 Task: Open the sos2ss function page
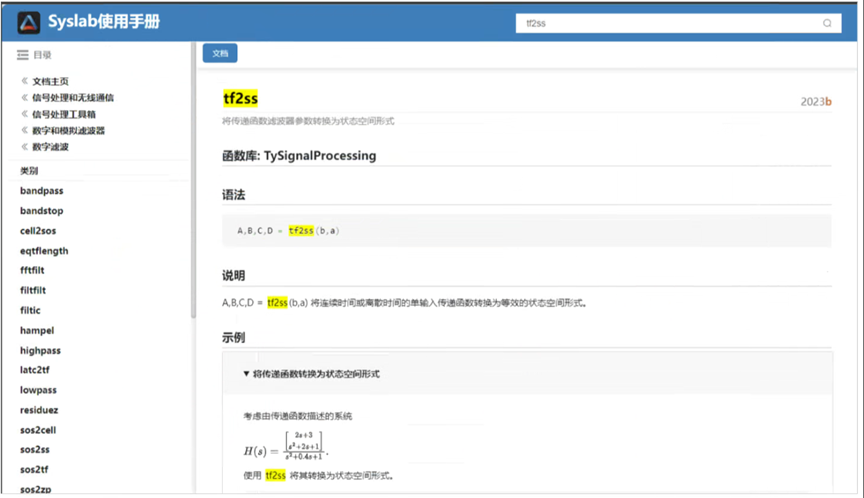click(35, 450)
